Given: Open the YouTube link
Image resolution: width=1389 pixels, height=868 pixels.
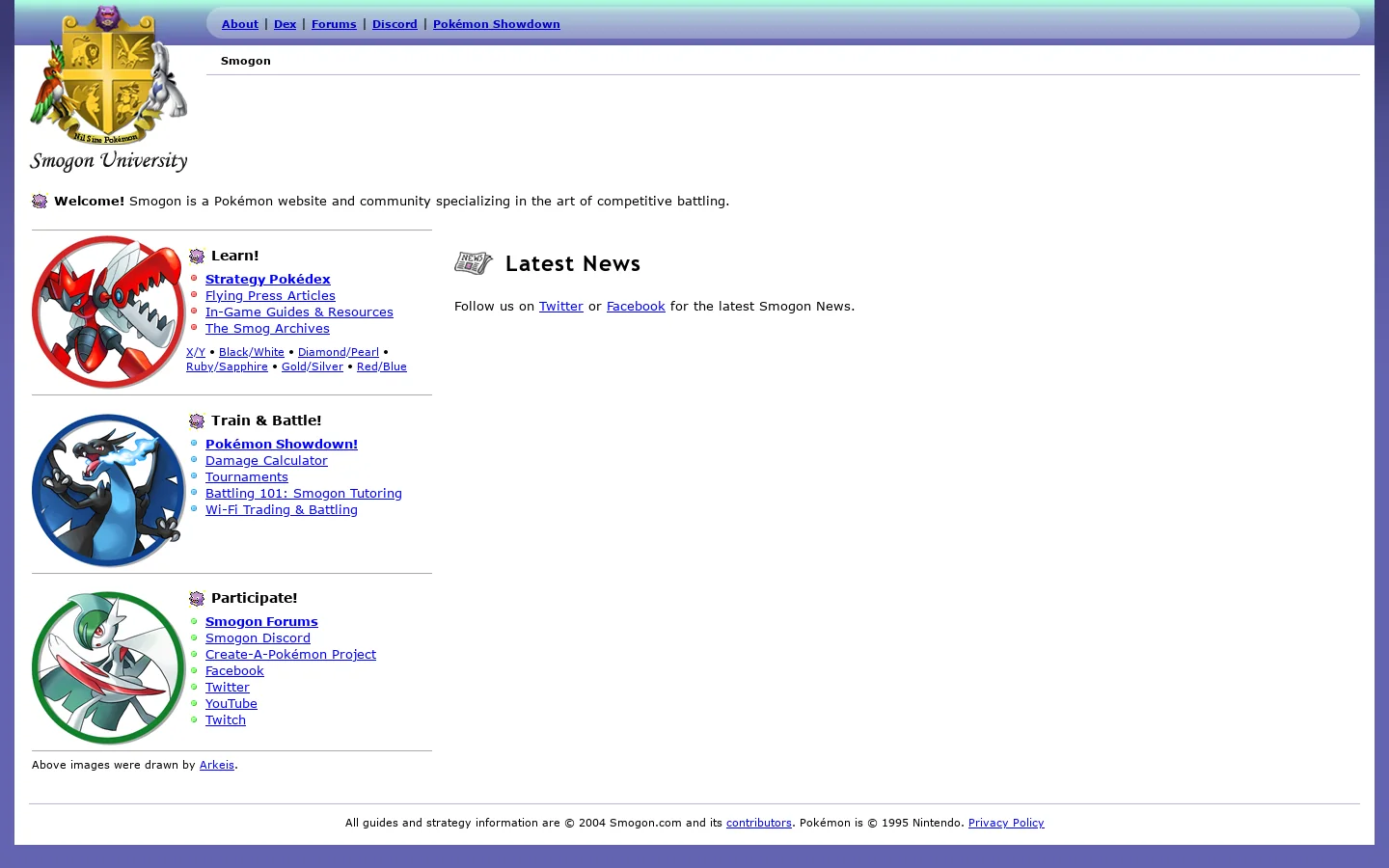Looking at the screenshot, I should [x=231, y=703].
